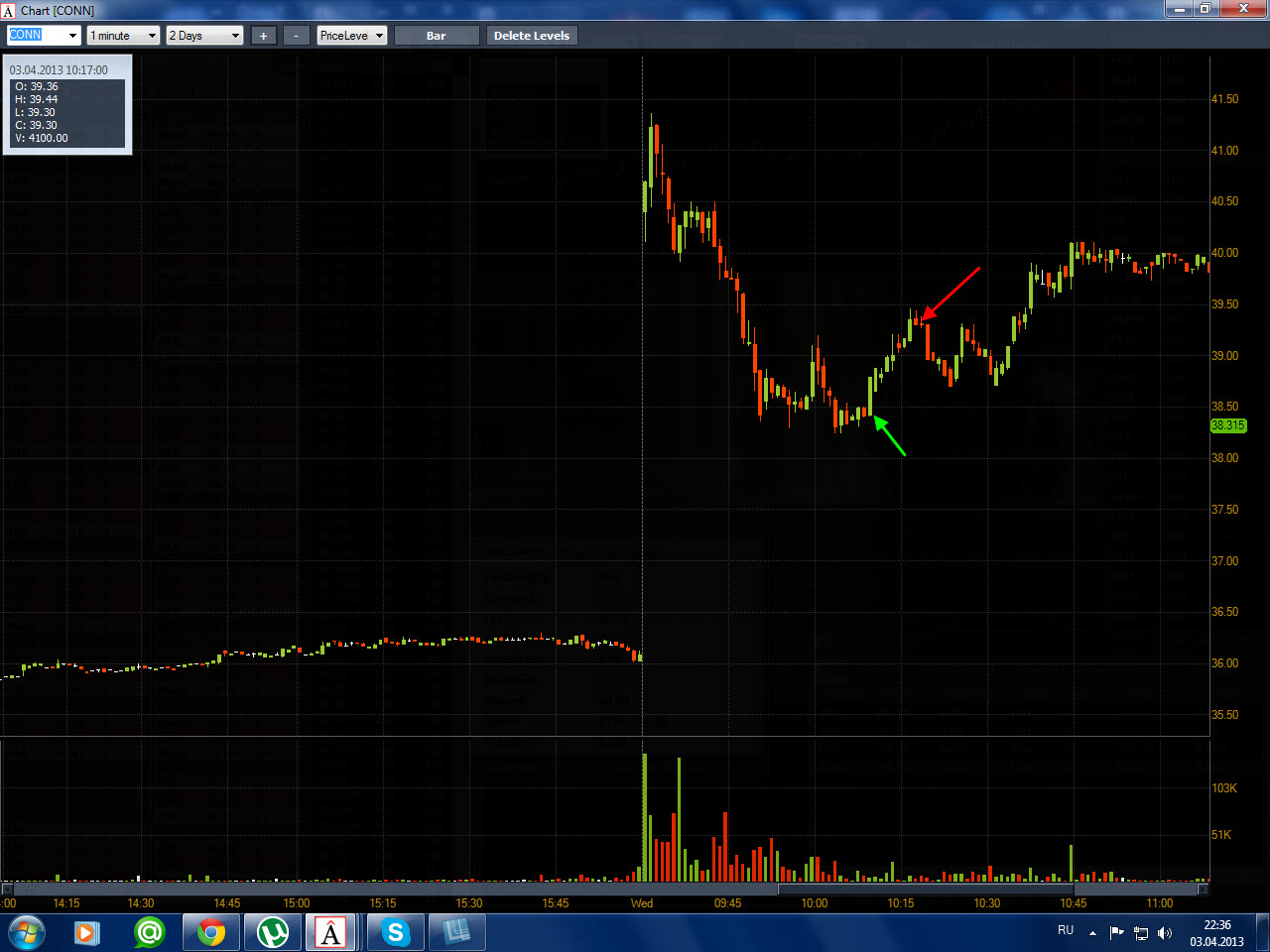Viewport: 1270px width, 952px height.
Task: Open the Mail.ru agent taskbar icon
Action: point(149,933)
